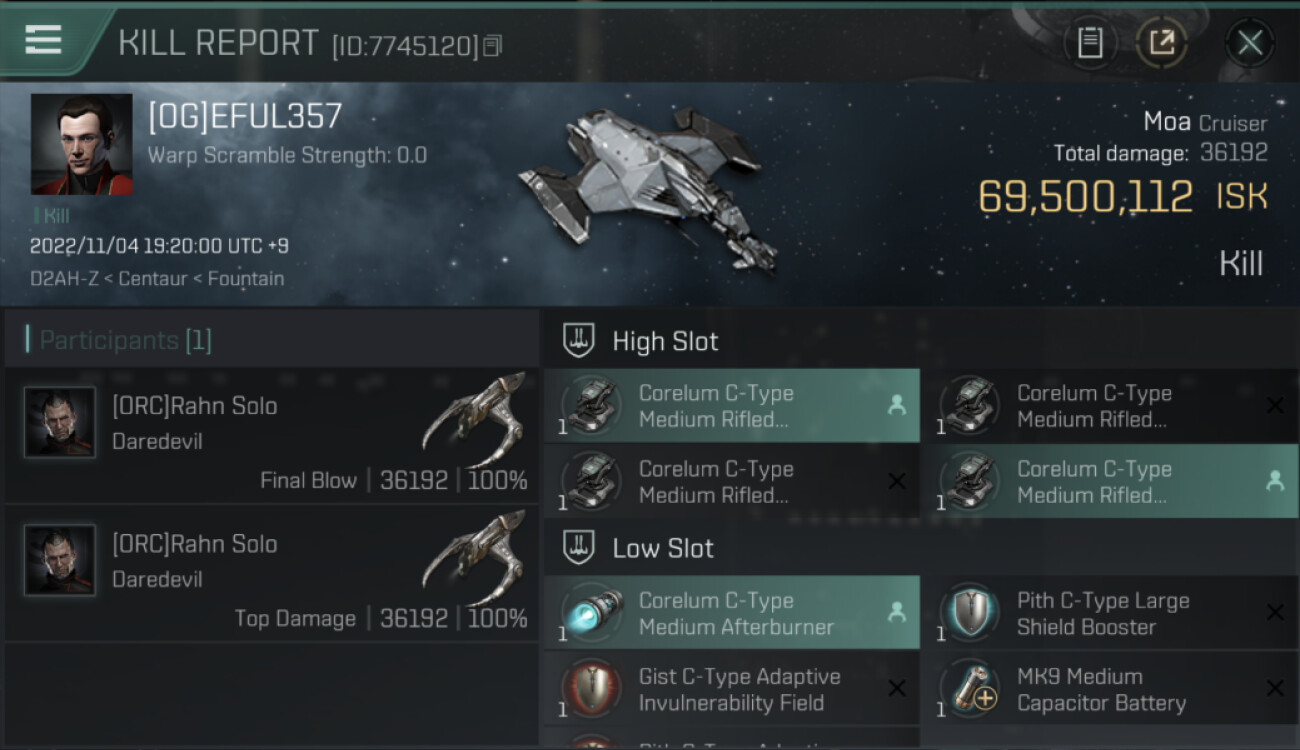The width and height of the screenshot is (1300, 750).
Task: Click the X mark on the Shield Booster row
Action: point(1275,613)
